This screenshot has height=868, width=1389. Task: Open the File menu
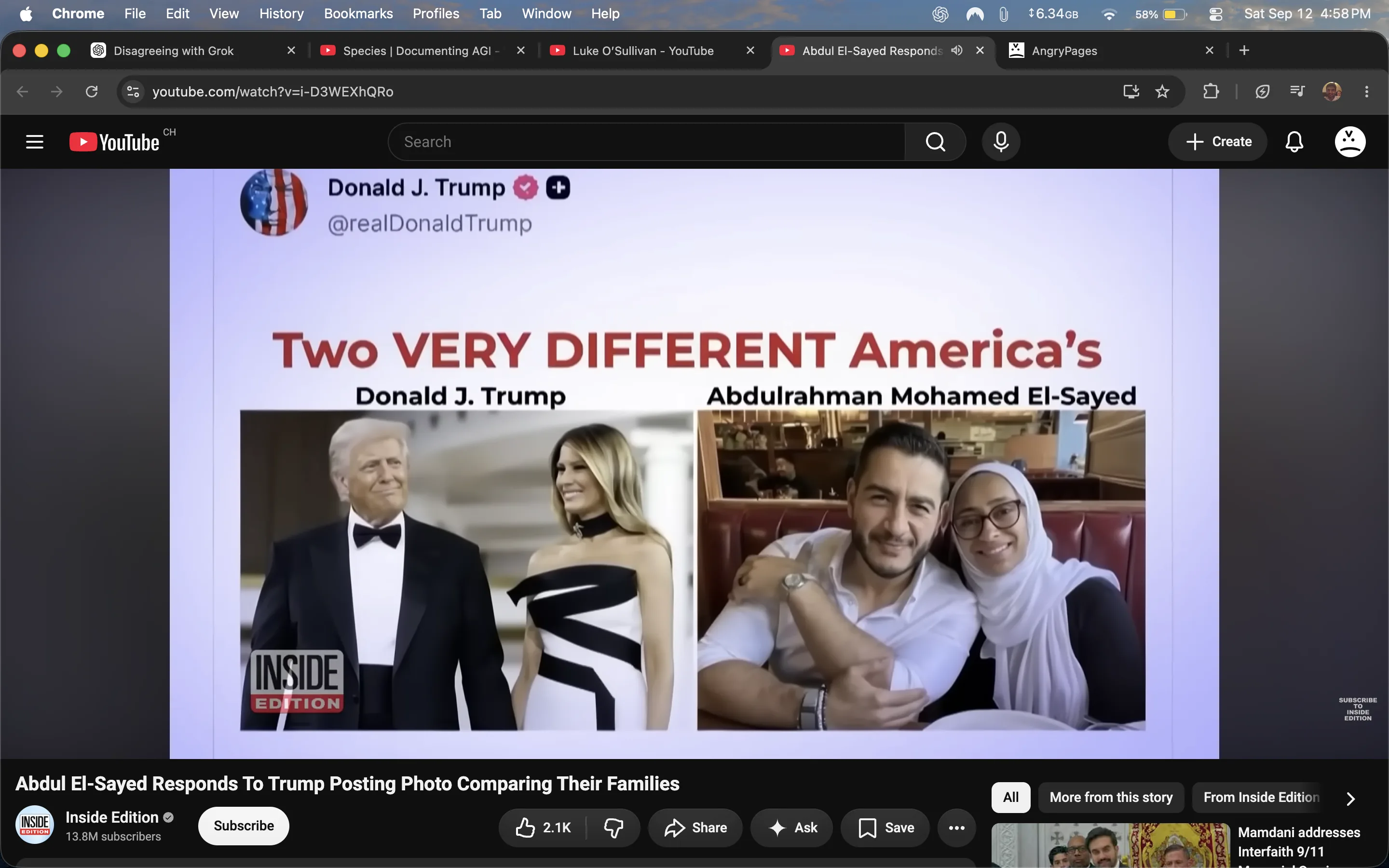tap(135, 14)
